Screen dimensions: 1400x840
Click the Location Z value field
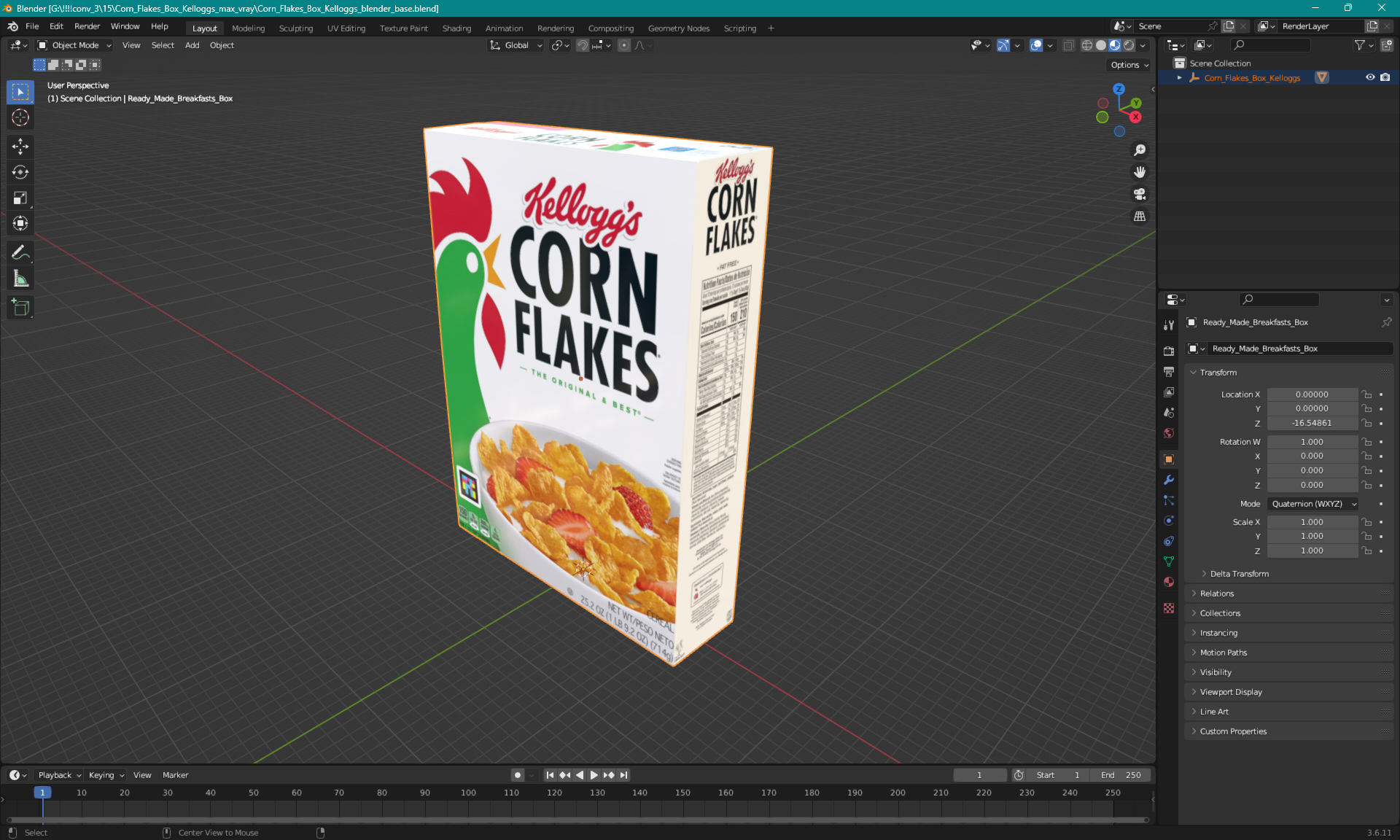pyautogui.click(x=1312, y=423)
